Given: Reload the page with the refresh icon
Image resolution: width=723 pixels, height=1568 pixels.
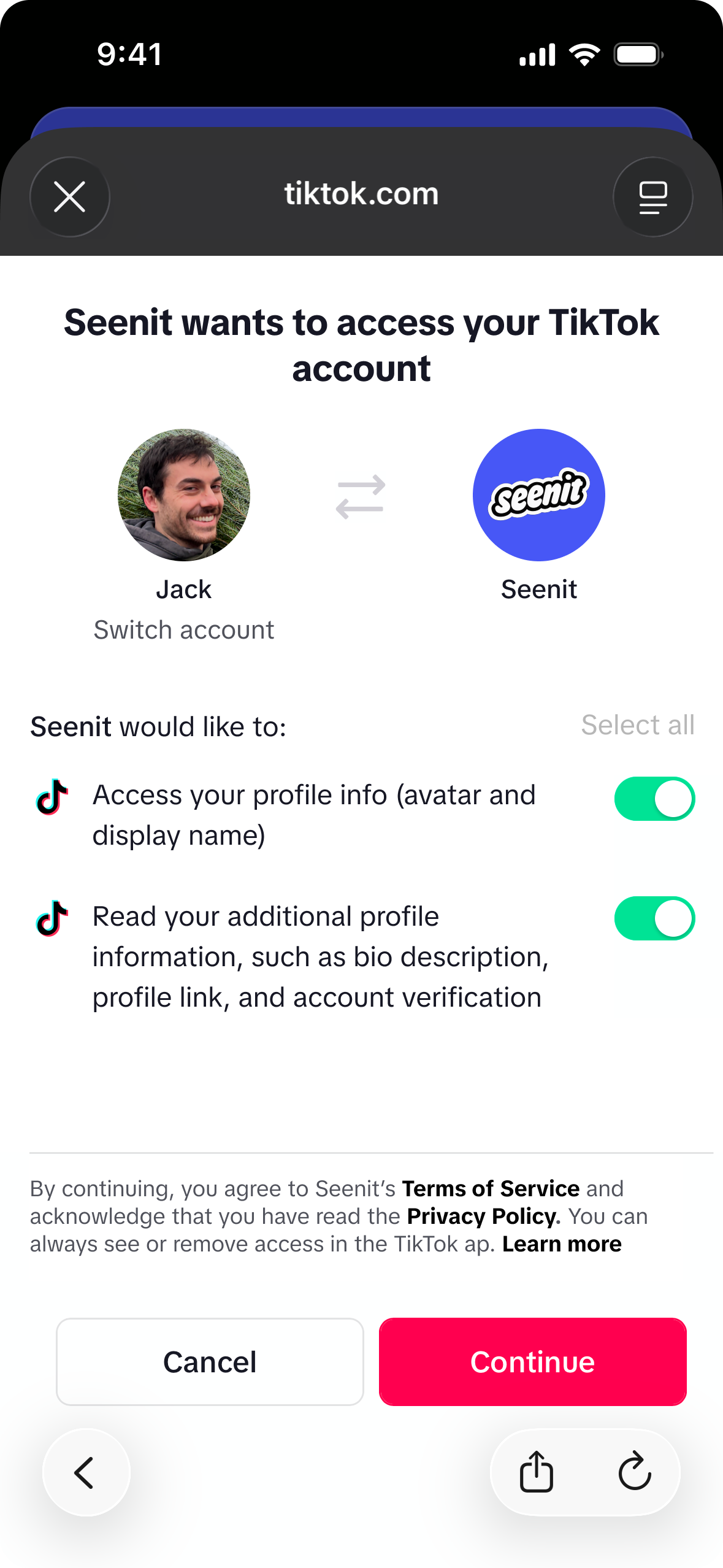Looking at the screenshot, I should coord(634,1471).
